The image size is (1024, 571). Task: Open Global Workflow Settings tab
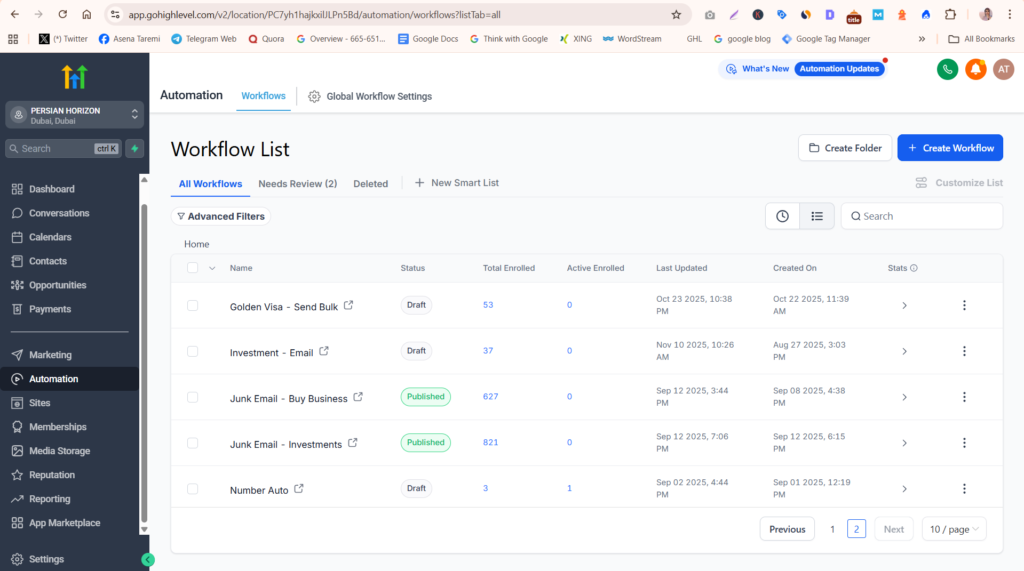pyautogui.click(x=370, y=96)
